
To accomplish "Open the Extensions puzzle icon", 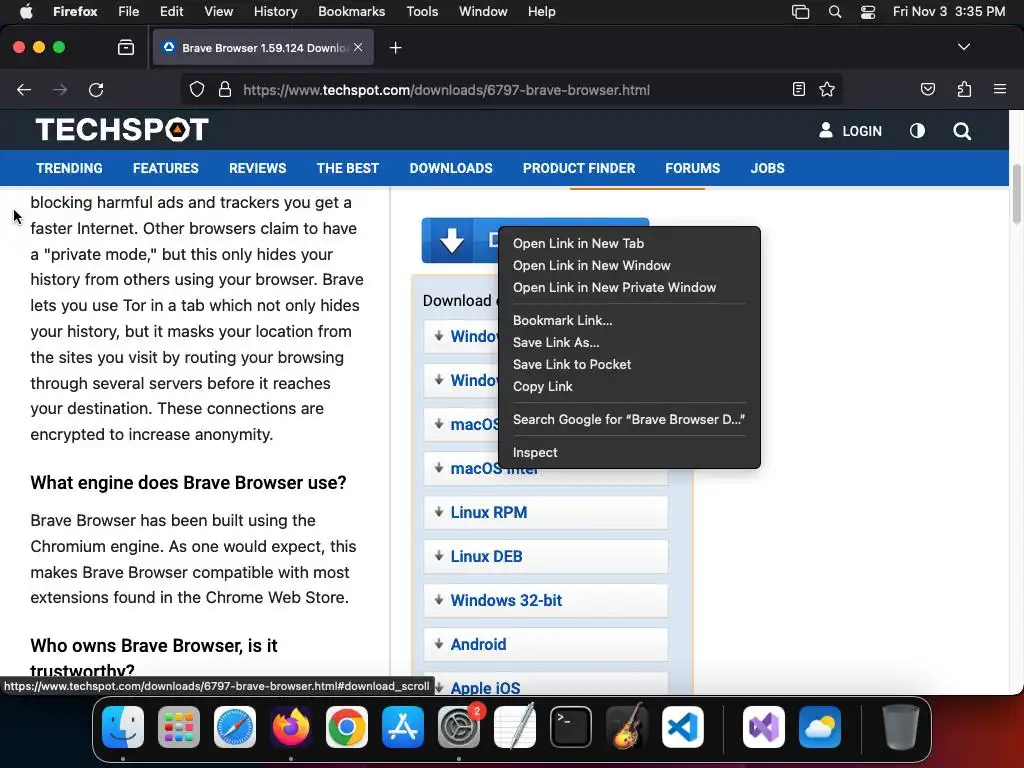I will (x=964, y=89).
